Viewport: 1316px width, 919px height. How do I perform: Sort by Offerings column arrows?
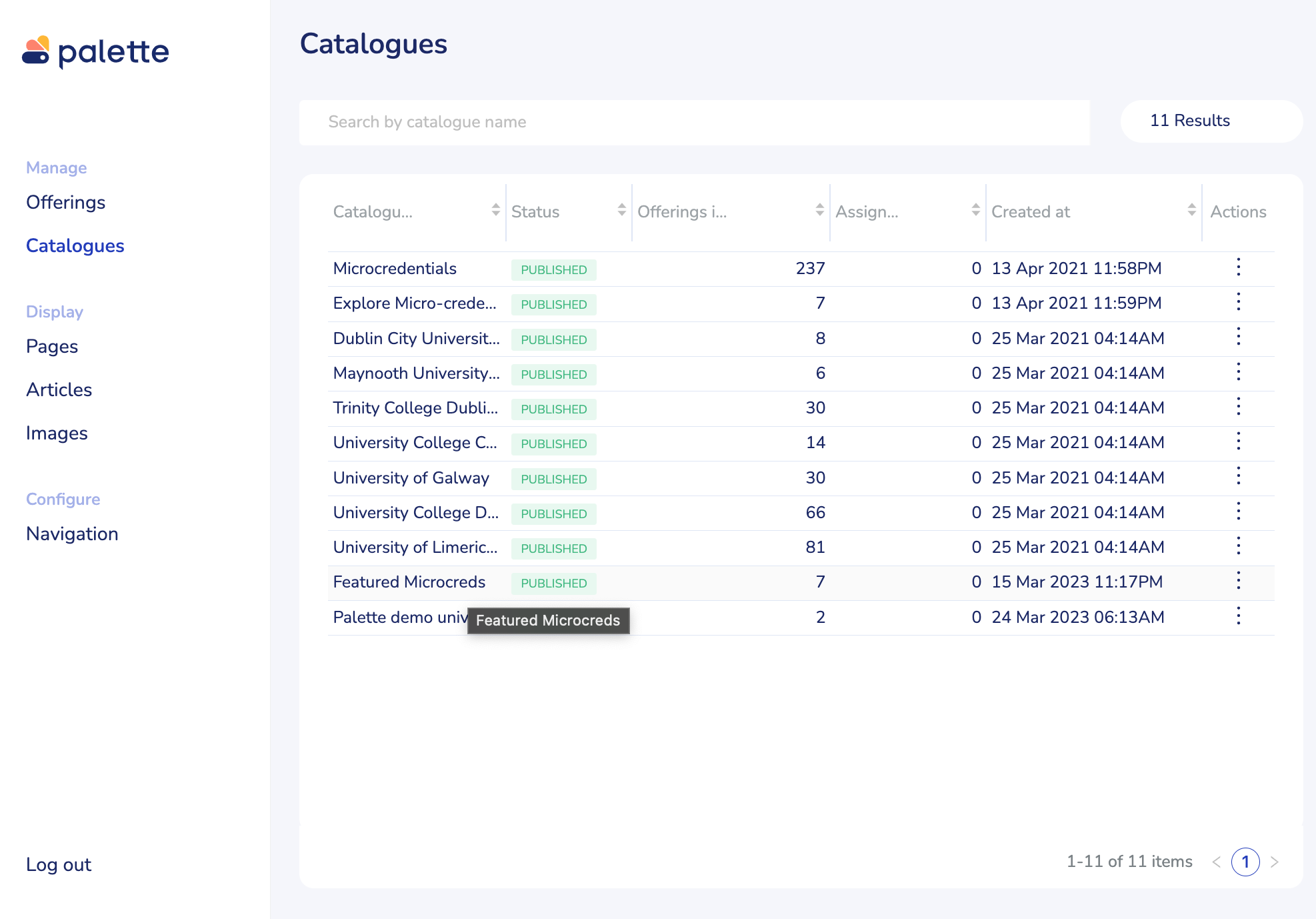tap(819, 211)
